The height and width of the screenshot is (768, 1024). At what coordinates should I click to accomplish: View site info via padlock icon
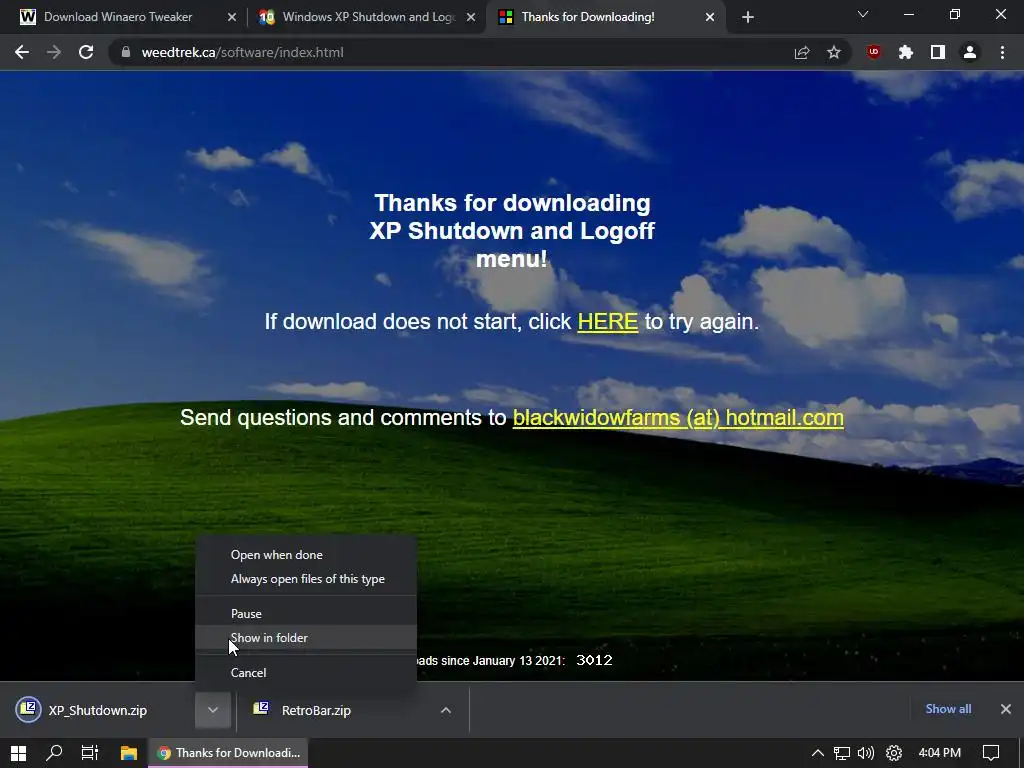tap(126, 52)
